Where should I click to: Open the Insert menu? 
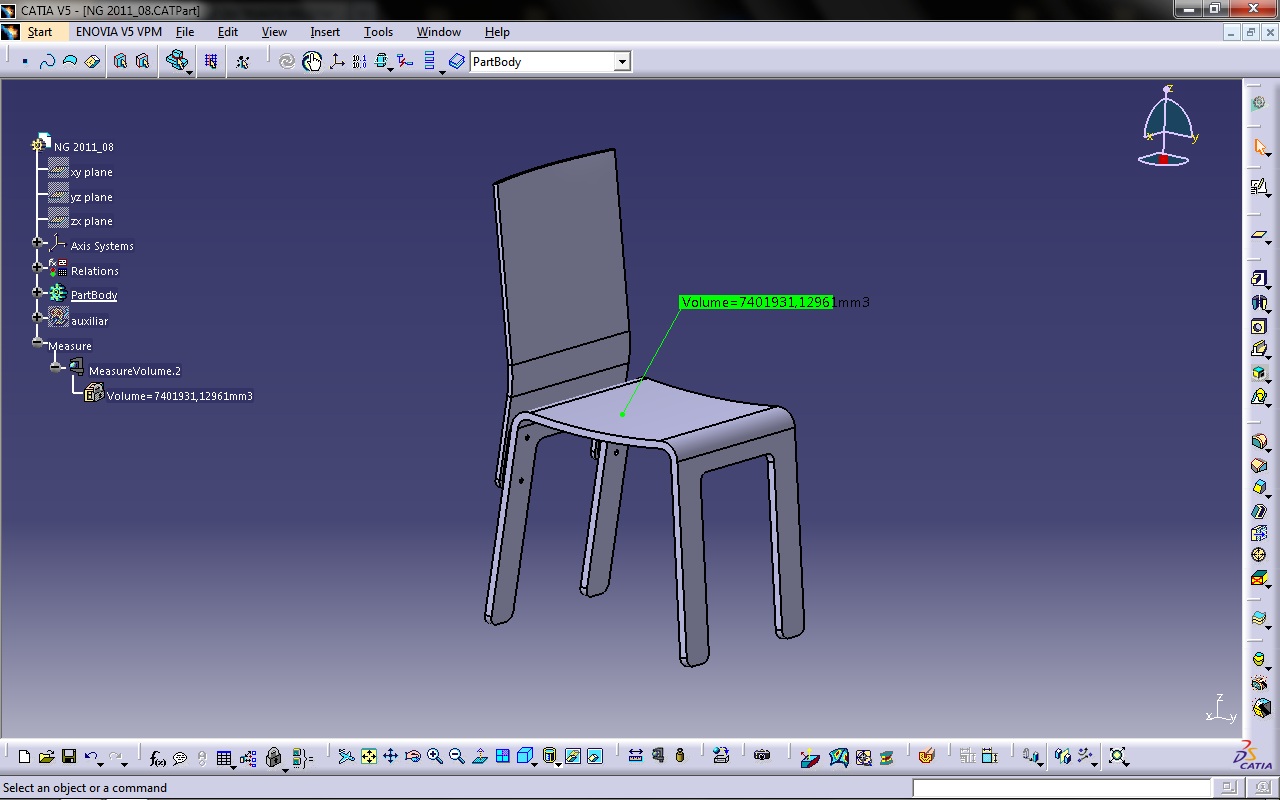(x=325, y=32)
